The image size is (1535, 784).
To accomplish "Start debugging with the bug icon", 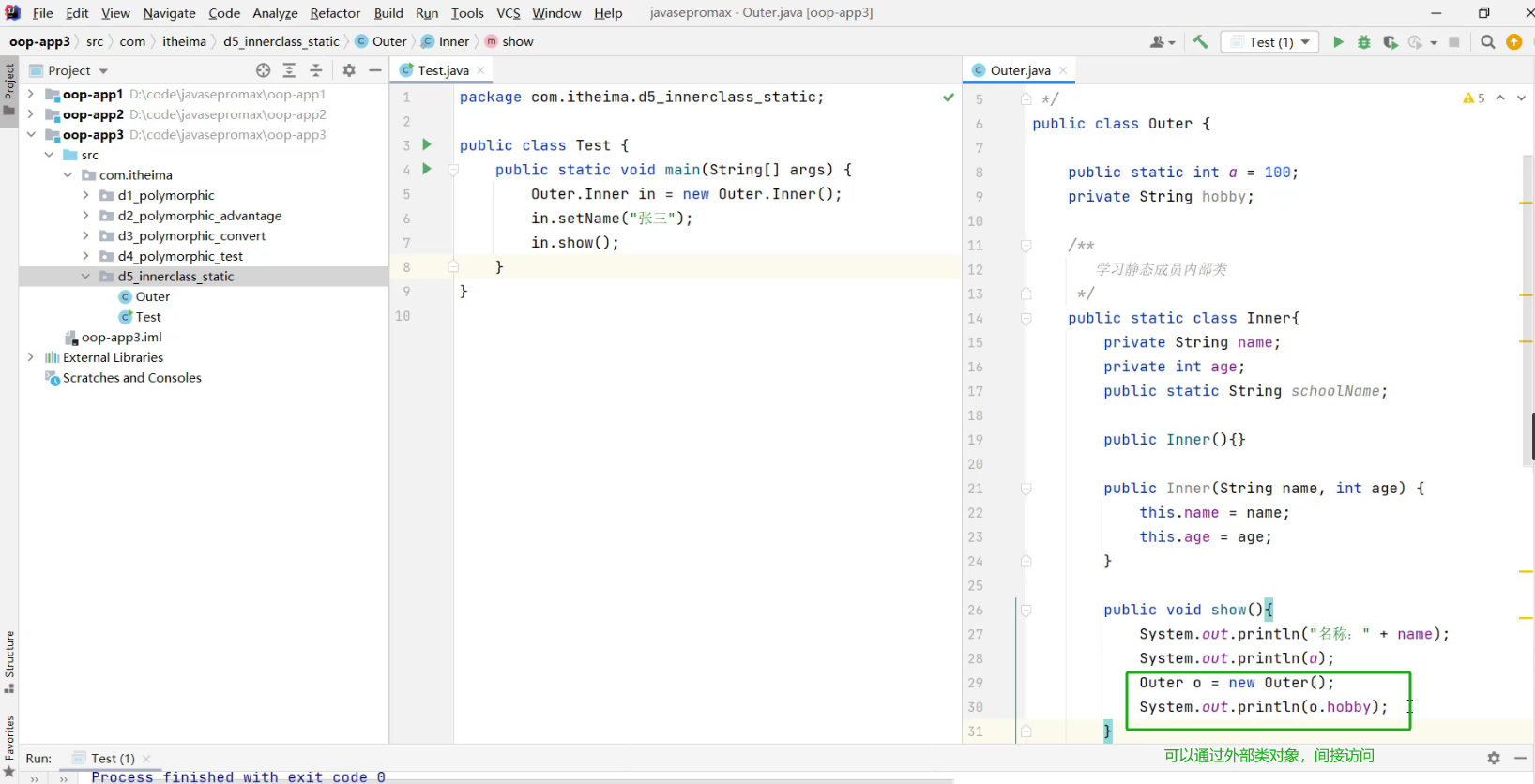I will (1364, 42).
